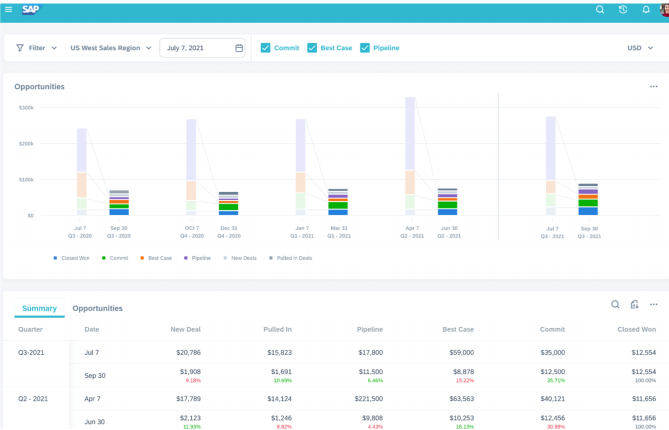Click the Jul 7 Q3-2021 chart bar
Screen dimensions: 669x430
(551, 166)
